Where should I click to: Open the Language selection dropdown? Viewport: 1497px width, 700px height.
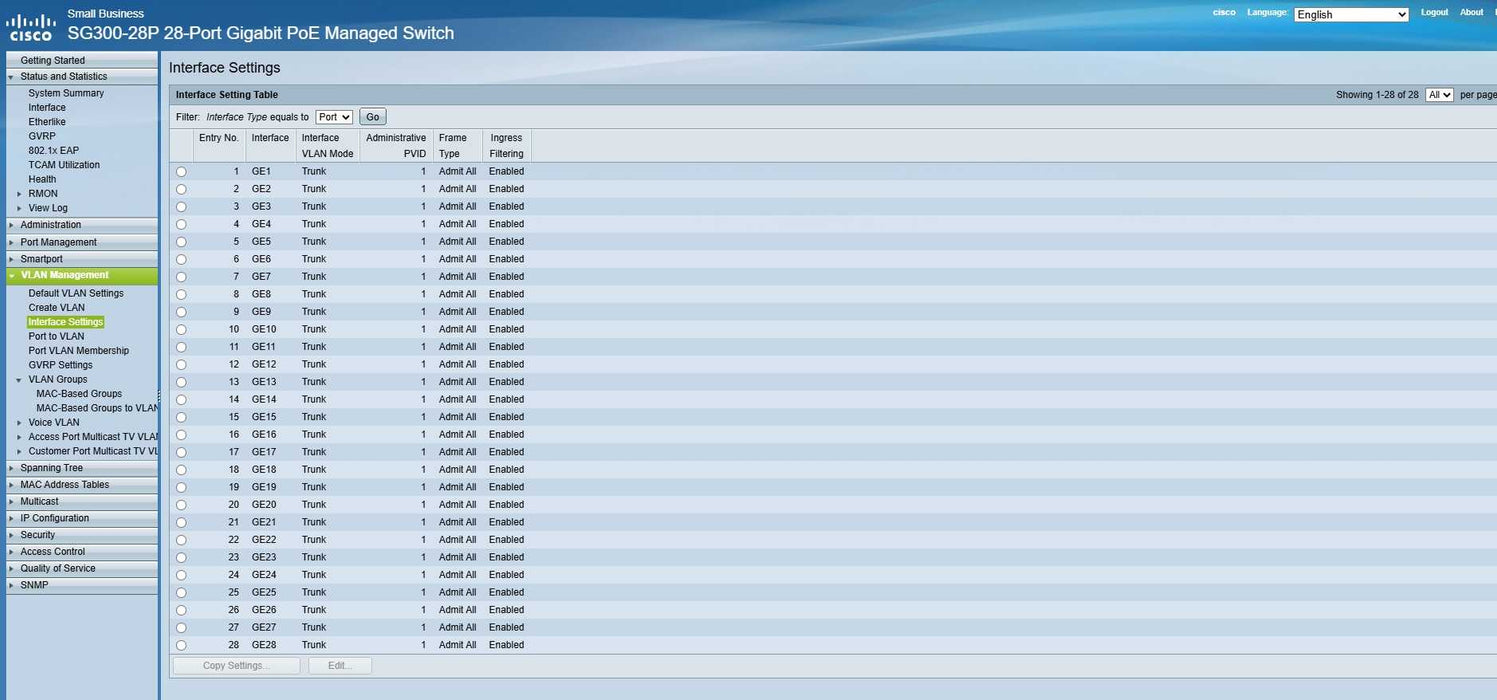[1351, 14]
